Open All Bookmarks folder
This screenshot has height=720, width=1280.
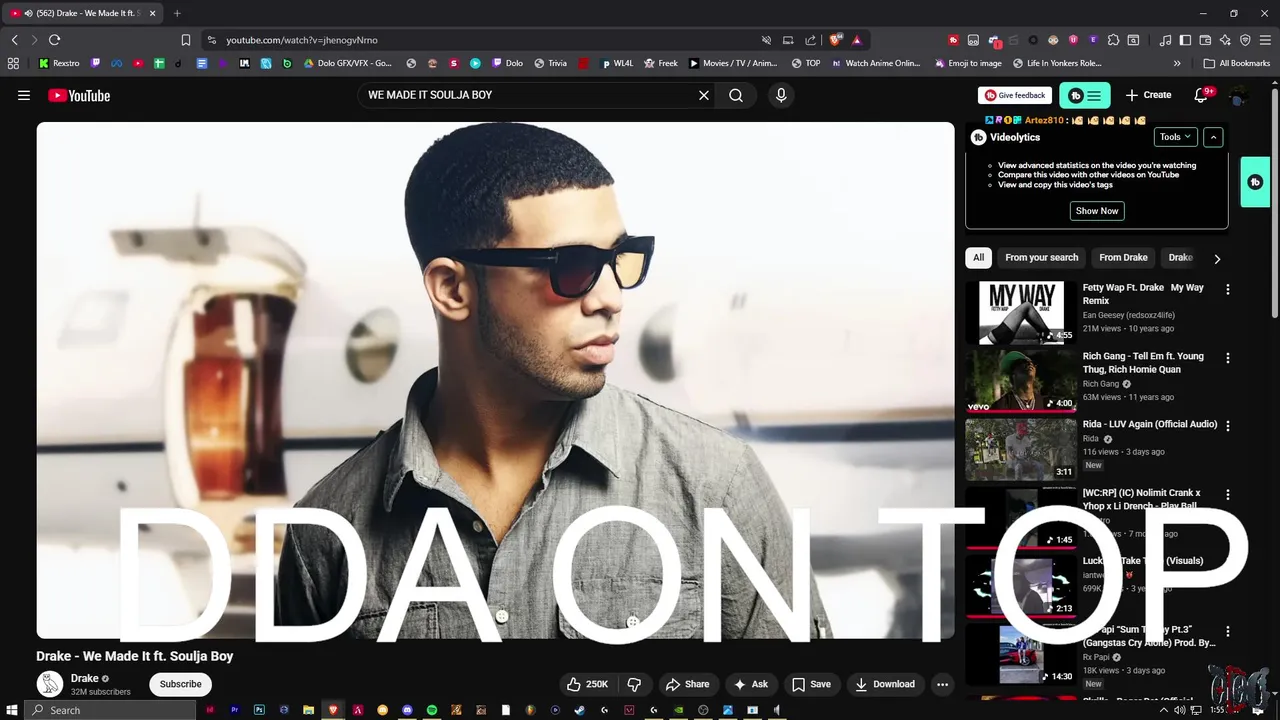[x=1237, y=63]
